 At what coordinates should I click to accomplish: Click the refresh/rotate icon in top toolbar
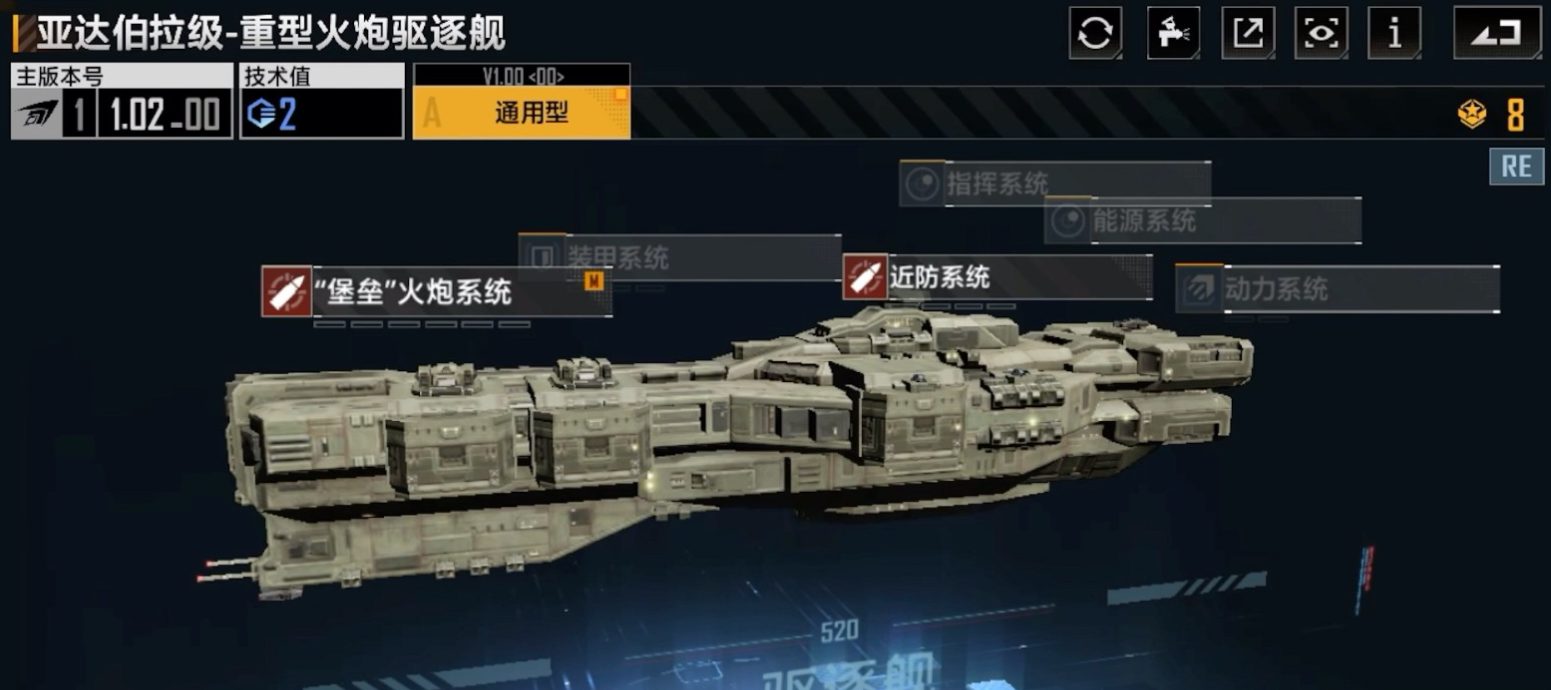(x=1095, y=33)
